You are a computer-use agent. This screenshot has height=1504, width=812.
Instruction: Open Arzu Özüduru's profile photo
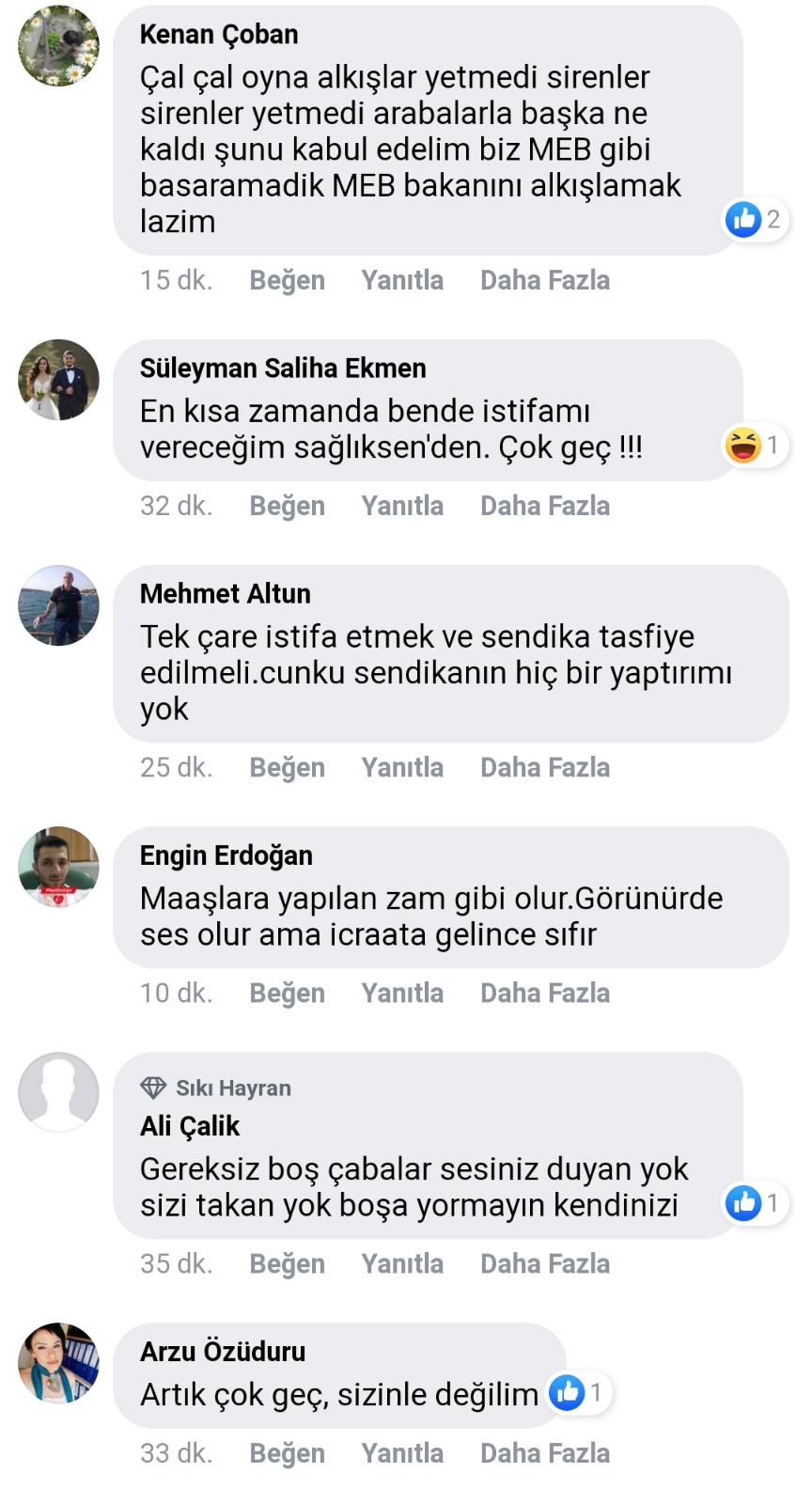point(58,1363)
